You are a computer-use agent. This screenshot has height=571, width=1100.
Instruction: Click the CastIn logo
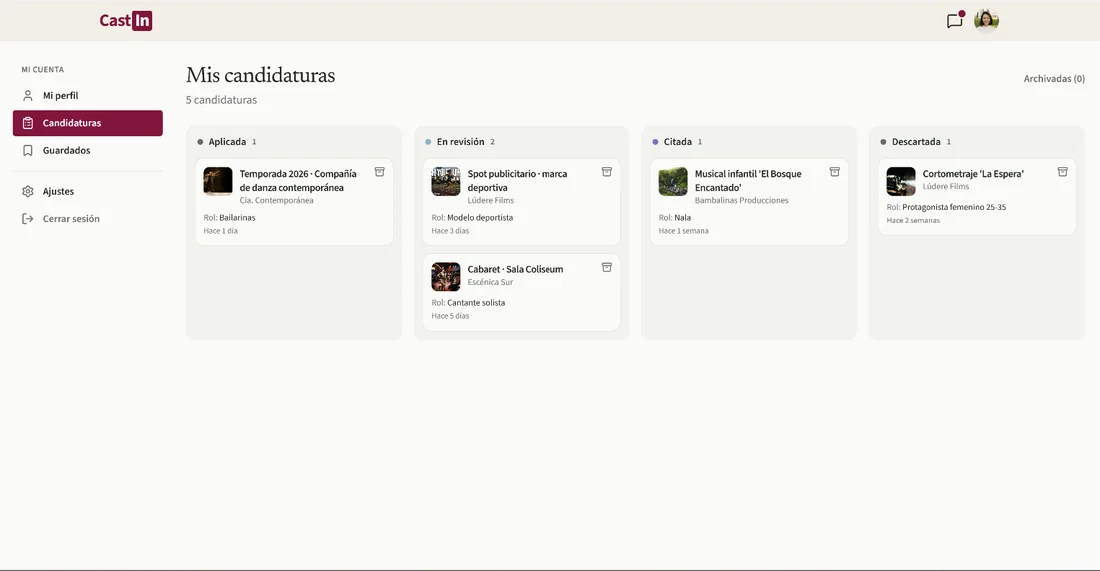pos(126,20)
